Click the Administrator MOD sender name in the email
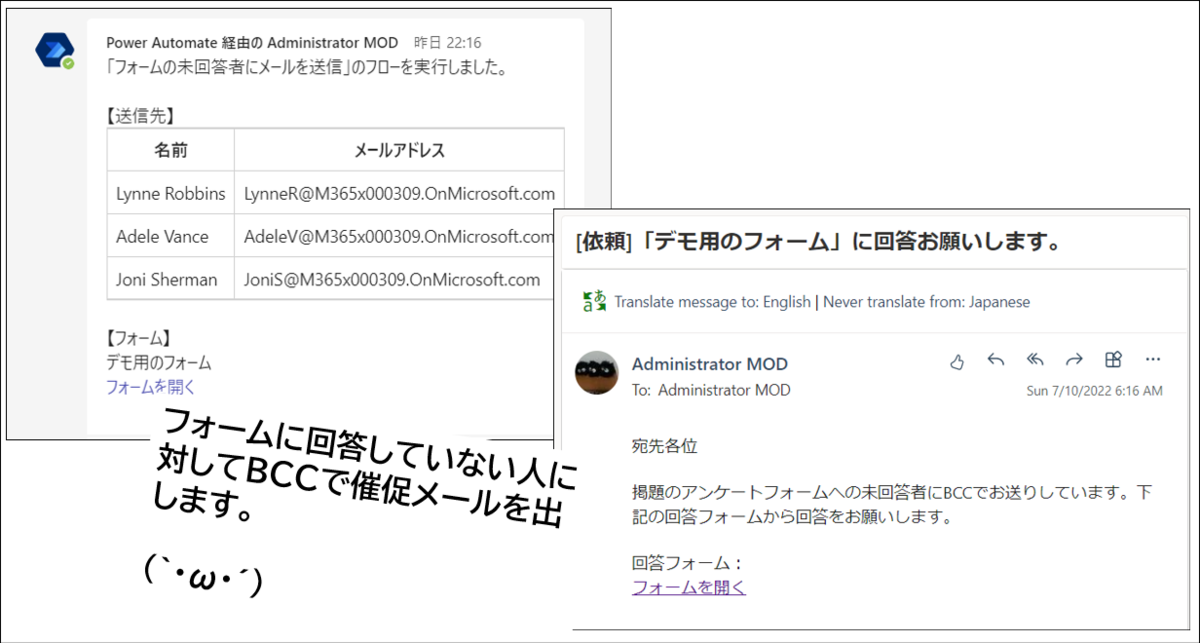 tap(710, 364)
